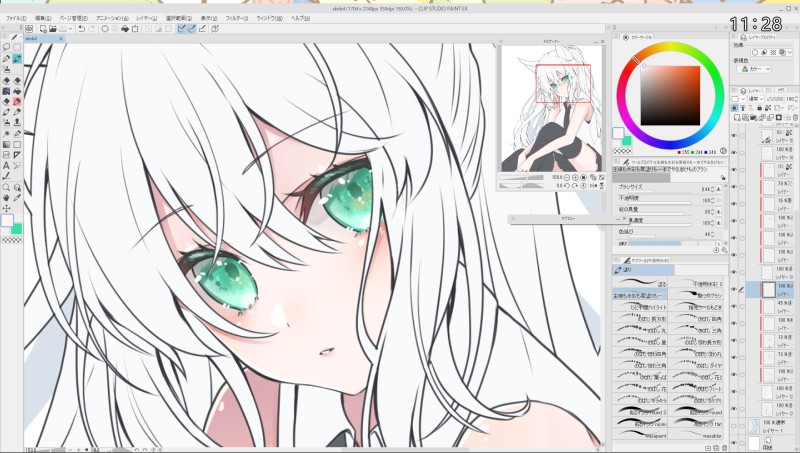Open the フィルター menu
The image size is (800, 453).
[237, 18]
